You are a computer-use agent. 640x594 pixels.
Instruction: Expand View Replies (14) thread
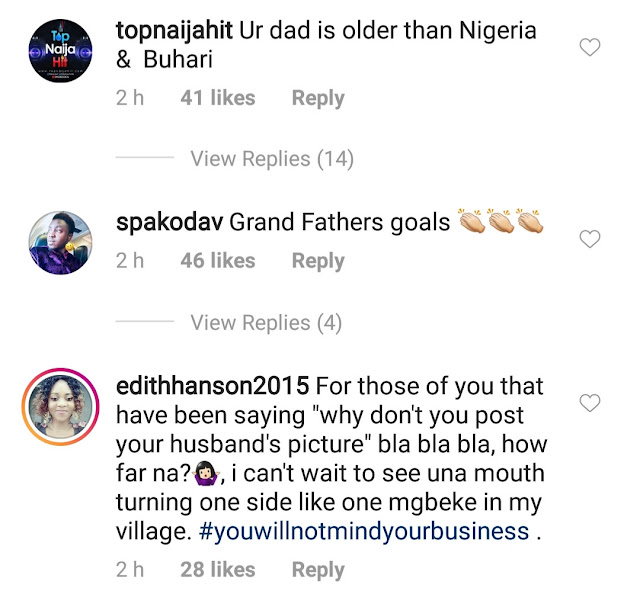point(271,159)
